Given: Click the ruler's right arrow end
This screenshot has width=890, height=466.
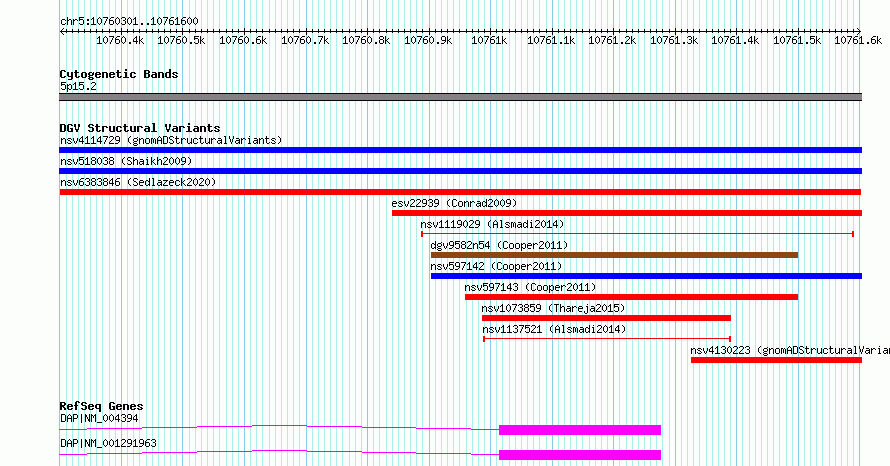Looking at the screenshot, I should tap(858, 32).
